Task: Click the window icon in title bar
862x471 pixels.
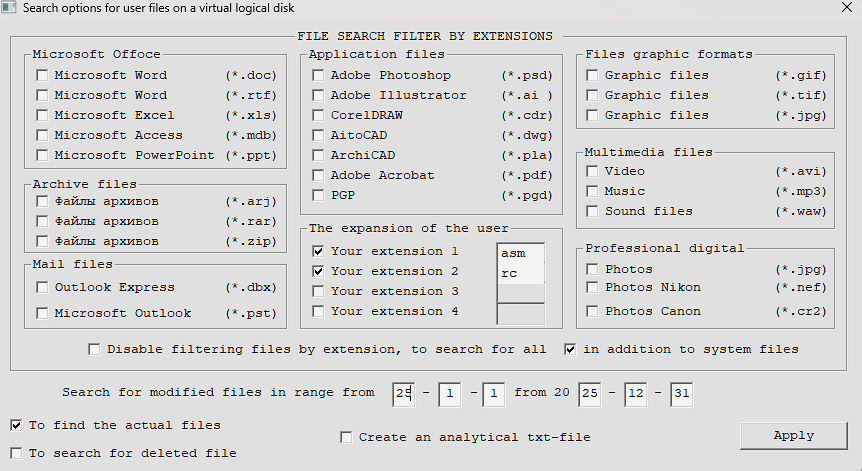Action: pos(8,8)
